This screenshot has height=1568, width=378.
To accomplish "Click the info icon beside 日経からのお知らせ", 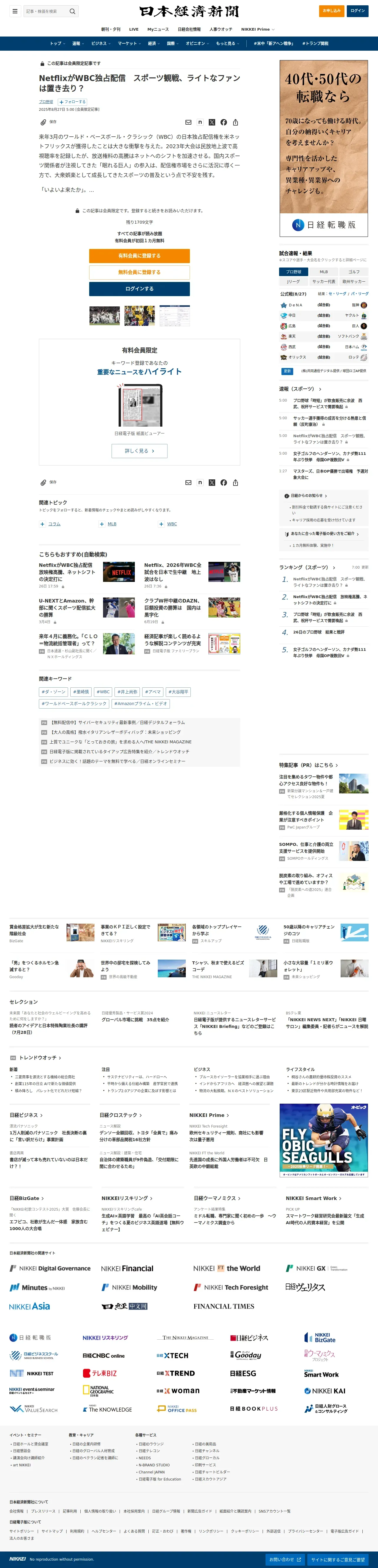I will click(x=286, y=496).
